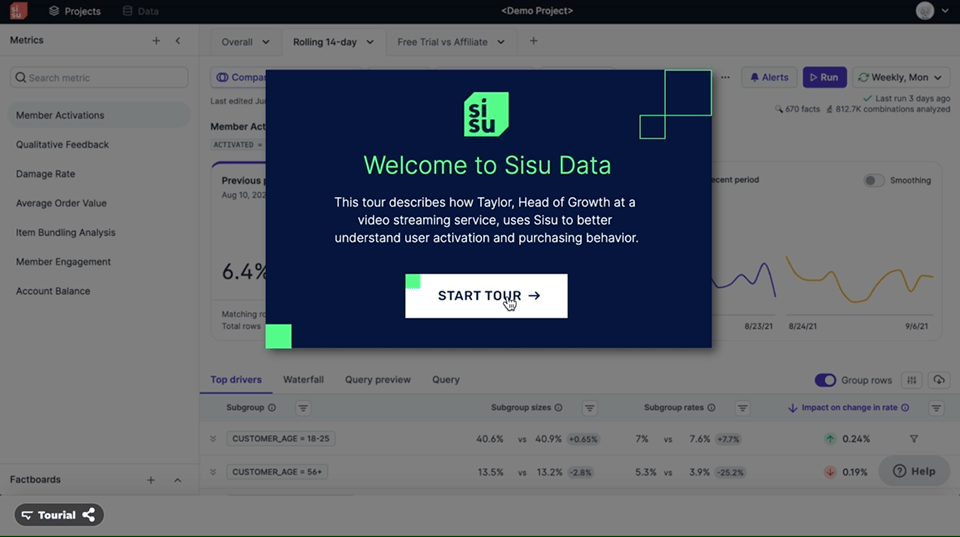Click the 0.24% impact value
Viewport: 960px width, 537px height.
tap(856, 439)
